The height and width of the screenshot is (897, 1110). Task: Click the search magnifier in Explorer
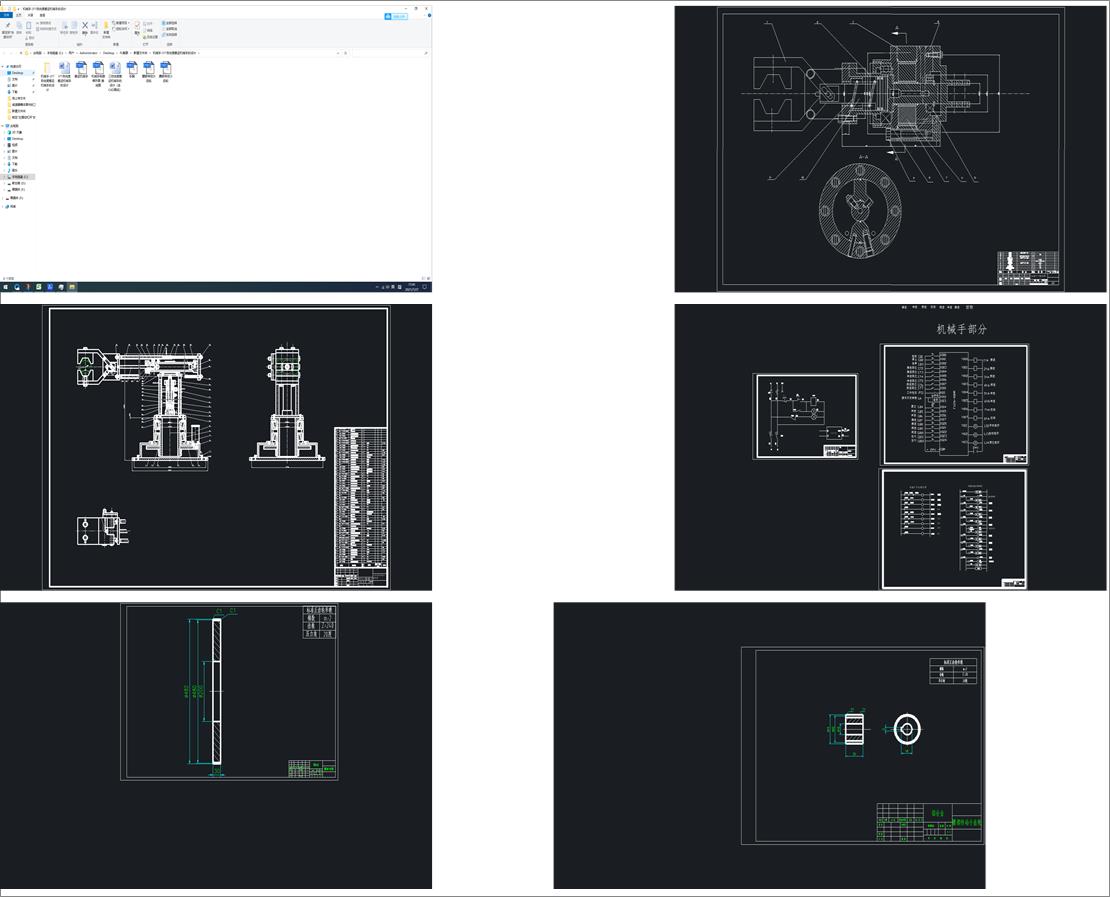427,52
